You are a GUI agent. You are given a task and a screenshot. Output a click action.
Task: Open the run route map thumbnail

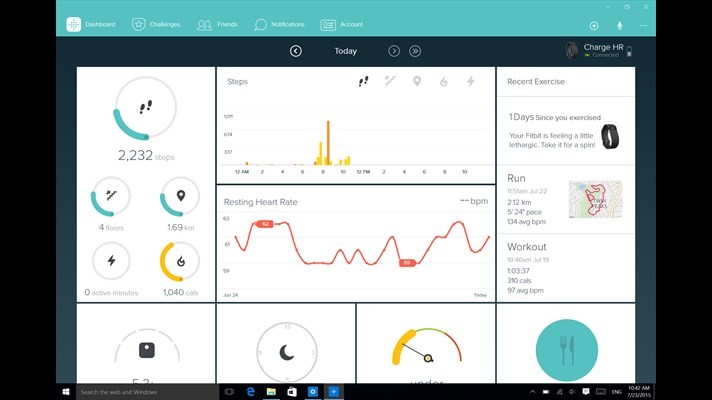[x=595, y=199]
